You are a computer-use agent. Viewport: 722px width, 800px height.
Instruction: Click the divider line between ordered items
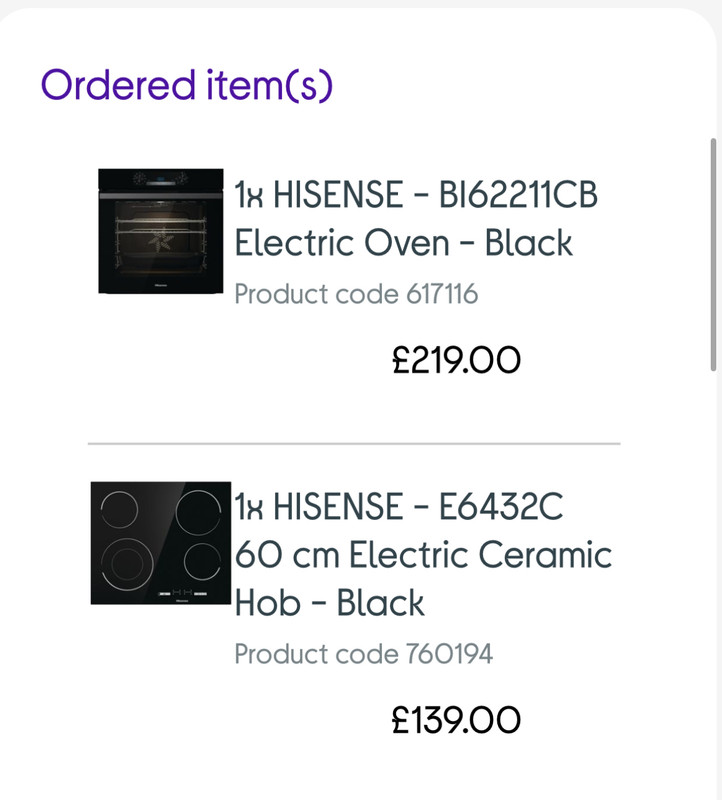coord(354,444)
